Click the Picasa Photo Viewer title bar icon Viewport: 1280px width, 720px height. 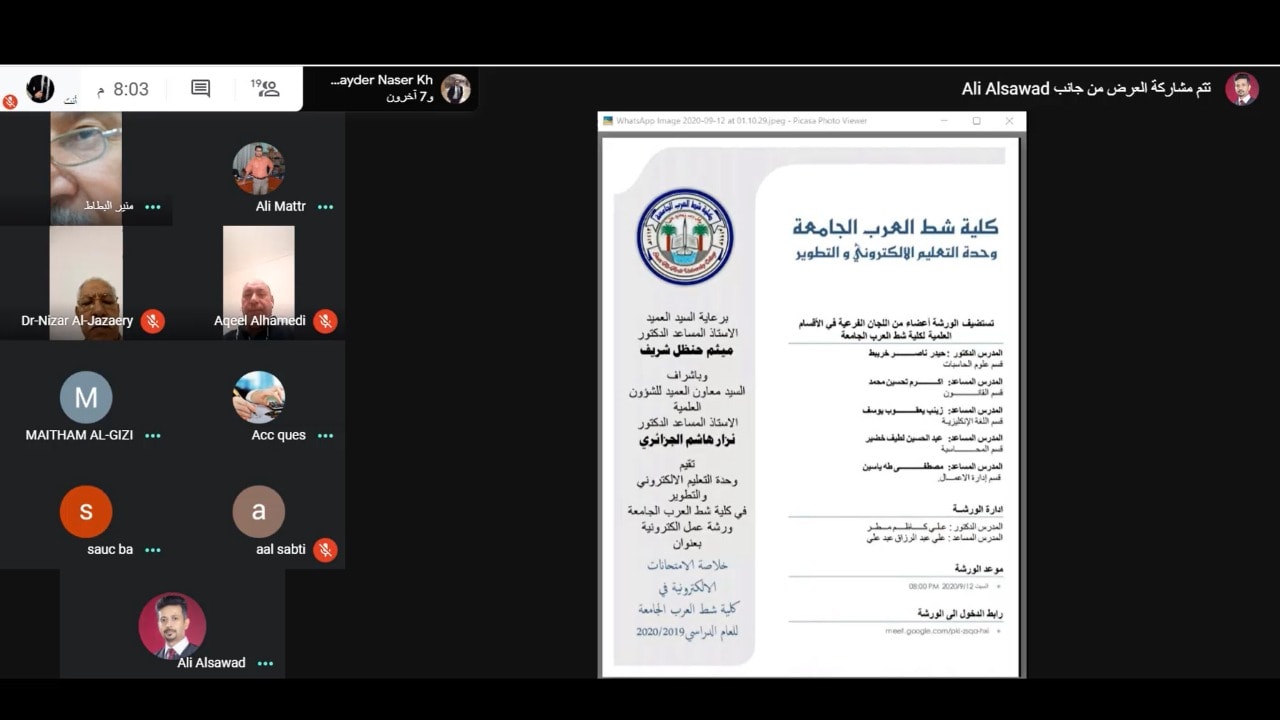(x=607, y=121)
